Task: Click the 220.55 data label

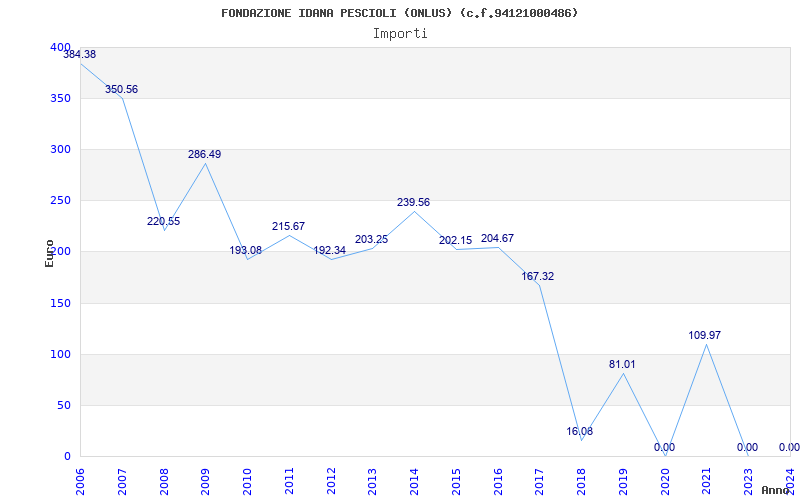Action: [x=163, y=221]
